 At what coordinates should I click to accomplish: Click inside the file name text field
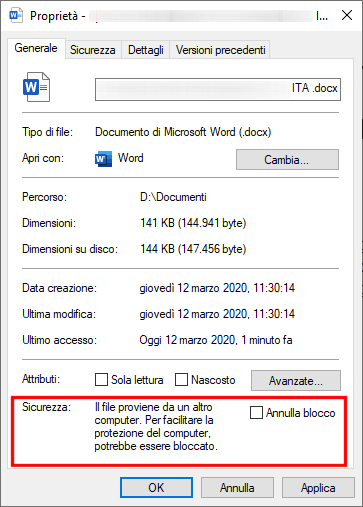218,89
